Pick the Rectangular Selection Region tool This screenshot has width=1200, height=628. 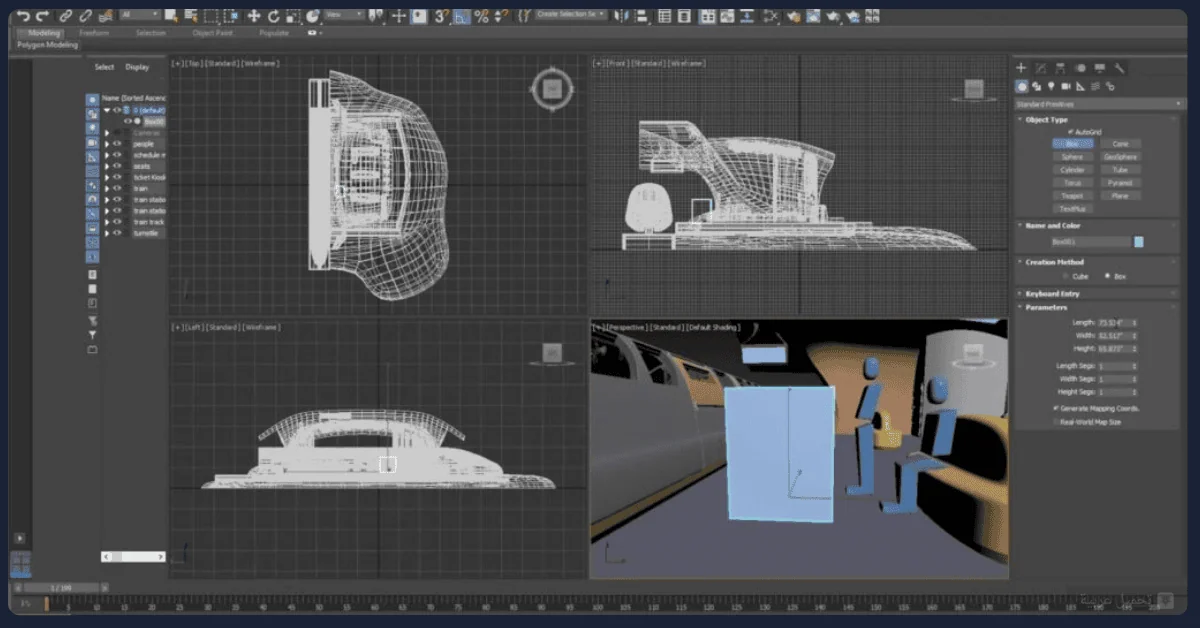coord(211,16)
